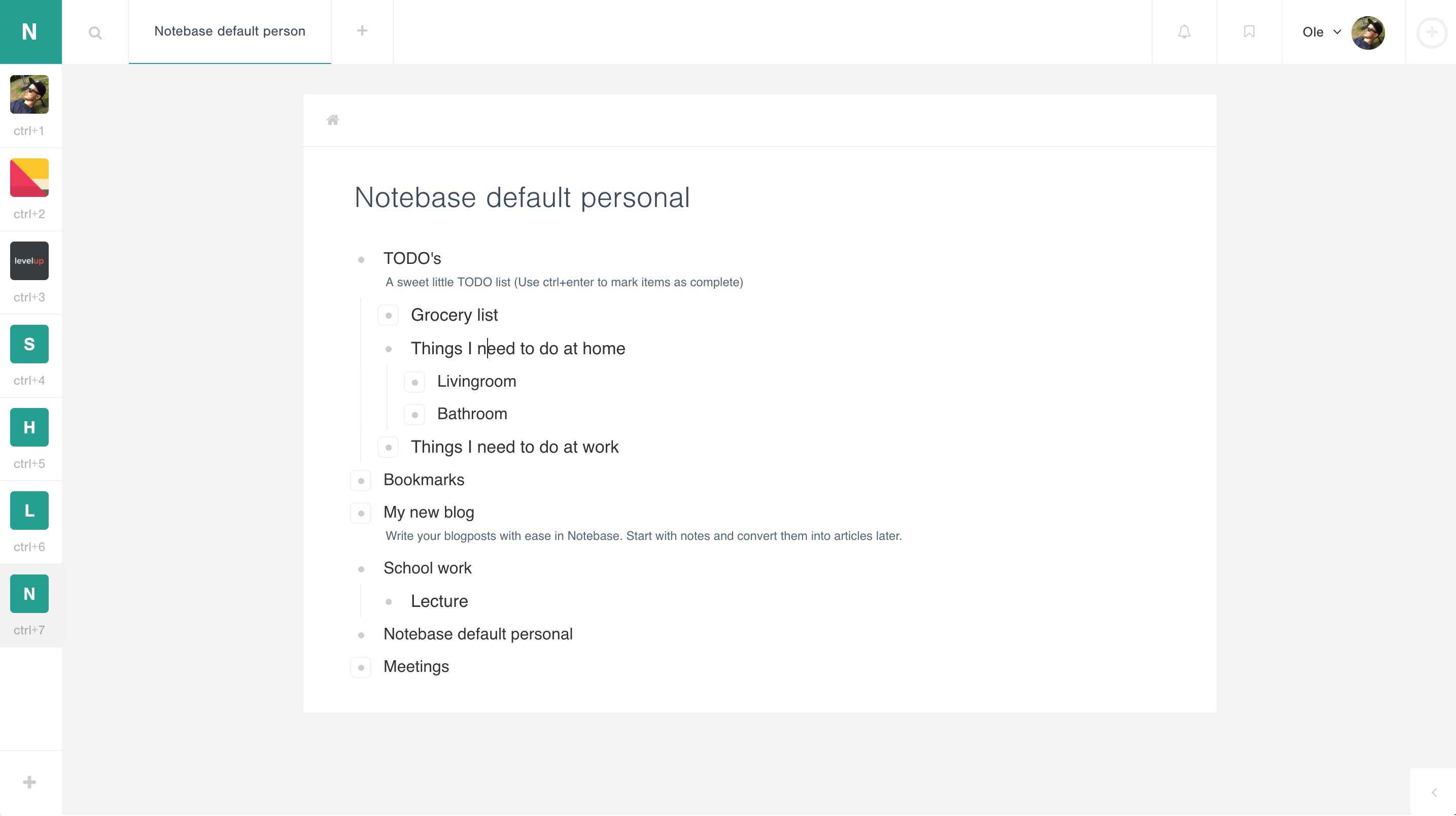Open notifications via the bell icon

pos(1184,32)
